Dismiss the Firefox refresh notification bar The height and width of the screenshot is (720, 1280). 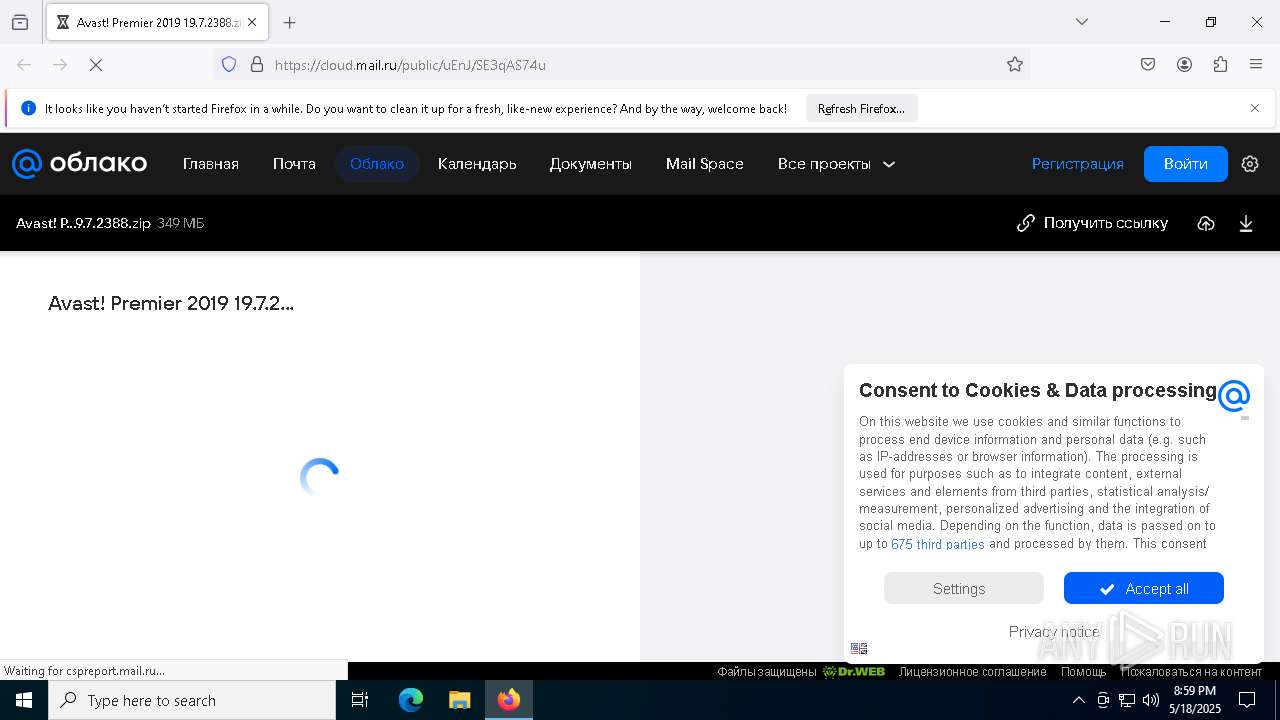click(1255, 108)
